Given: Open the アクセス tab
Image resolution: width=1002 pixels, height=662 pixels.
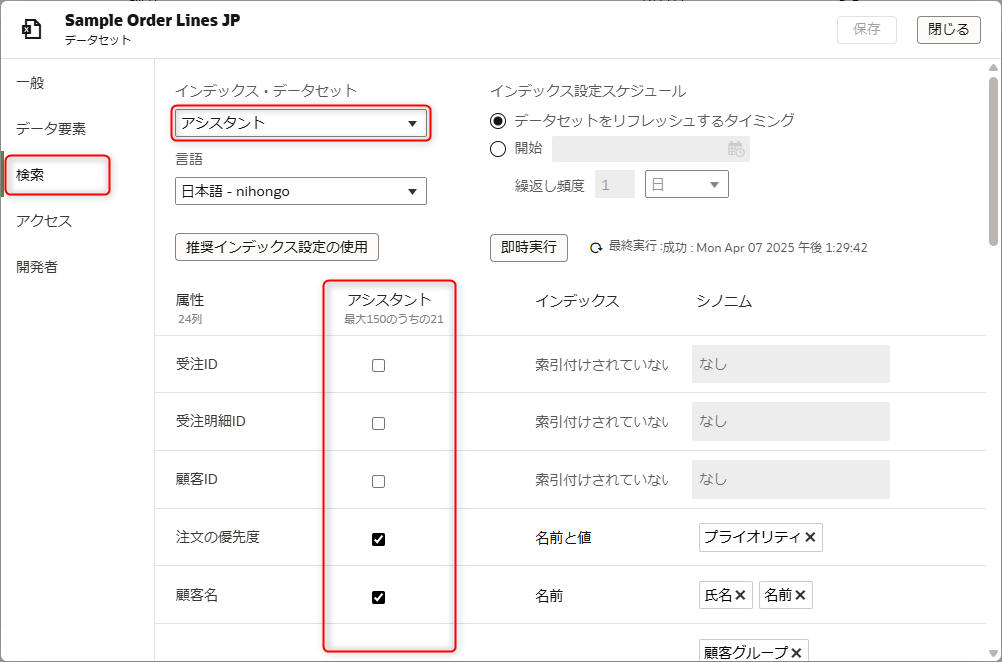Looking at the screenshot, I should [44, 220].
